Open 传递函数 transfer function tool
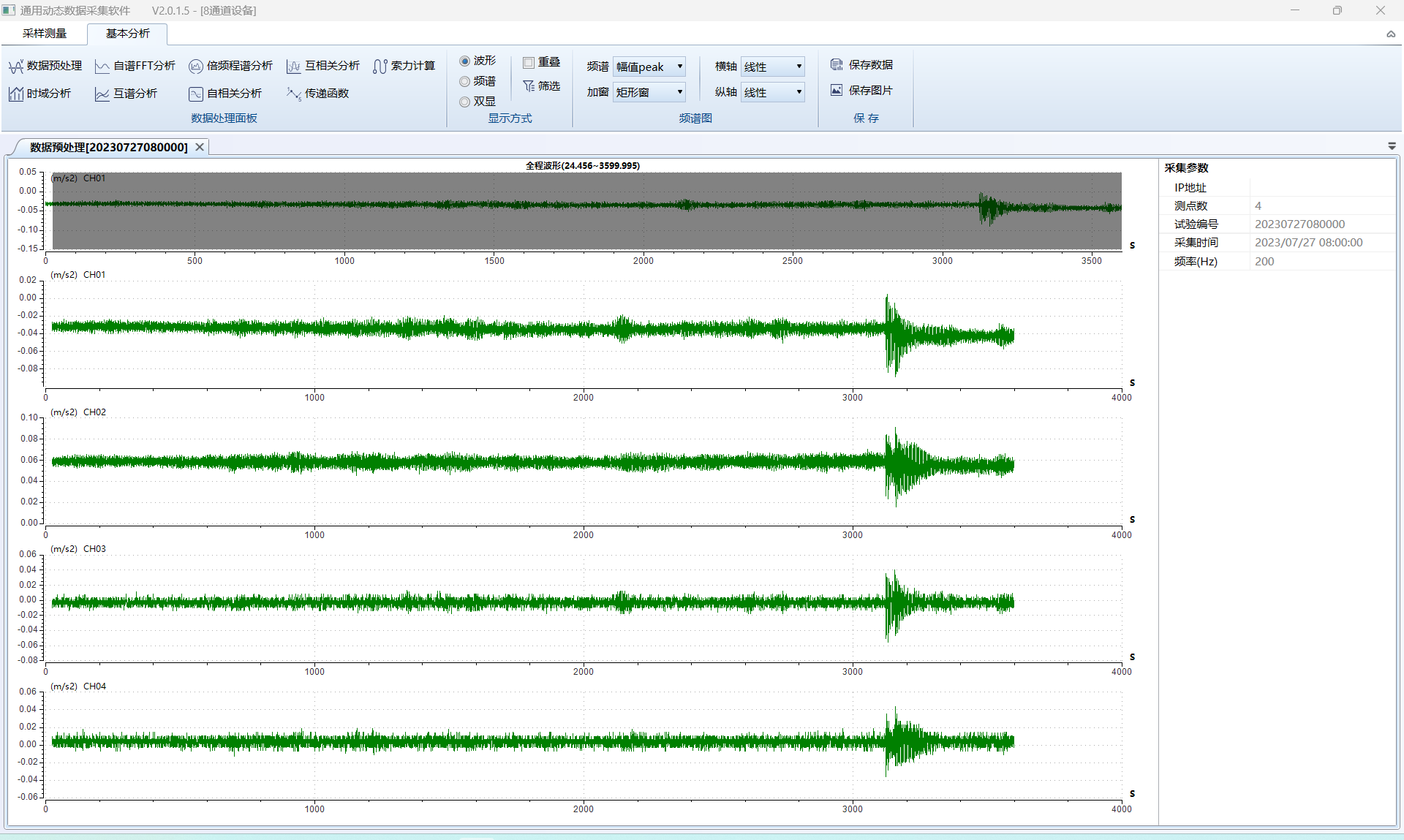The image size is (1404, 840). (318, 94)
